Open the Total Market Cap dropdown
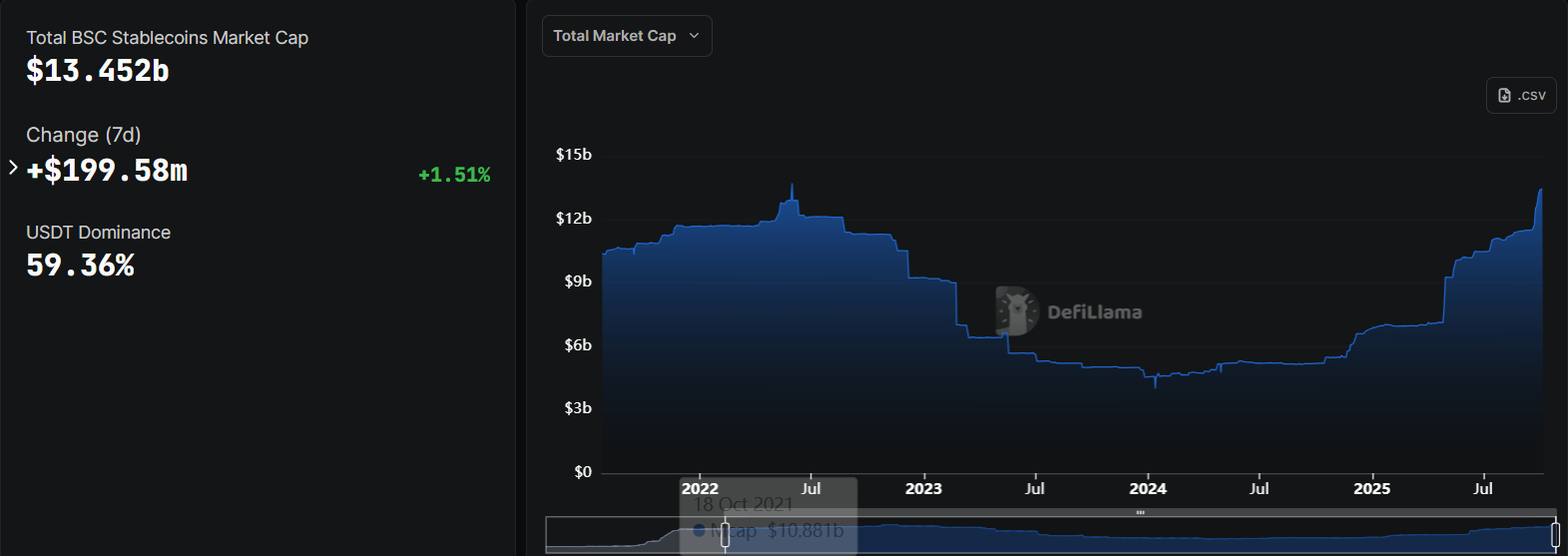The image size is (1568, 556). [x=627, y=36]
